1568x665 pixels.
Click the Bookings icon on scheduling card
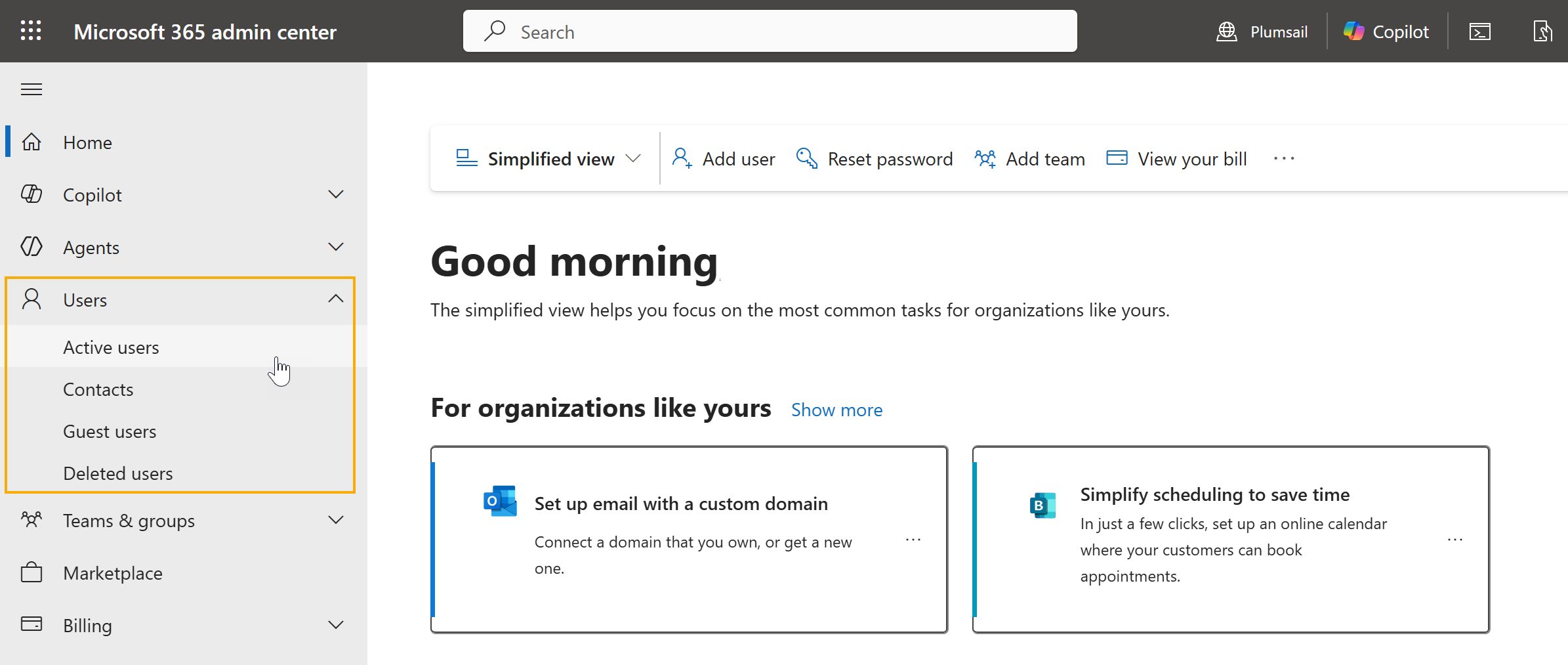(x=1042, y=505)
